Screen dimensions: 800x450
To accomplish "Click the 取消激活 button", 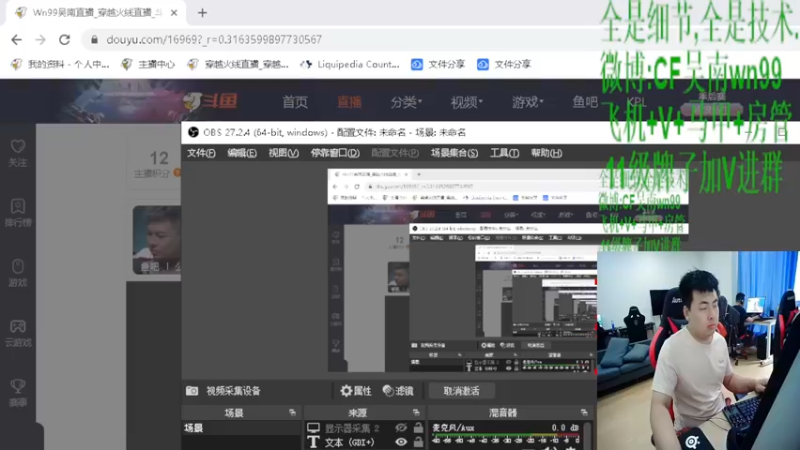I will pyautogui.click(x=461, y=391).
